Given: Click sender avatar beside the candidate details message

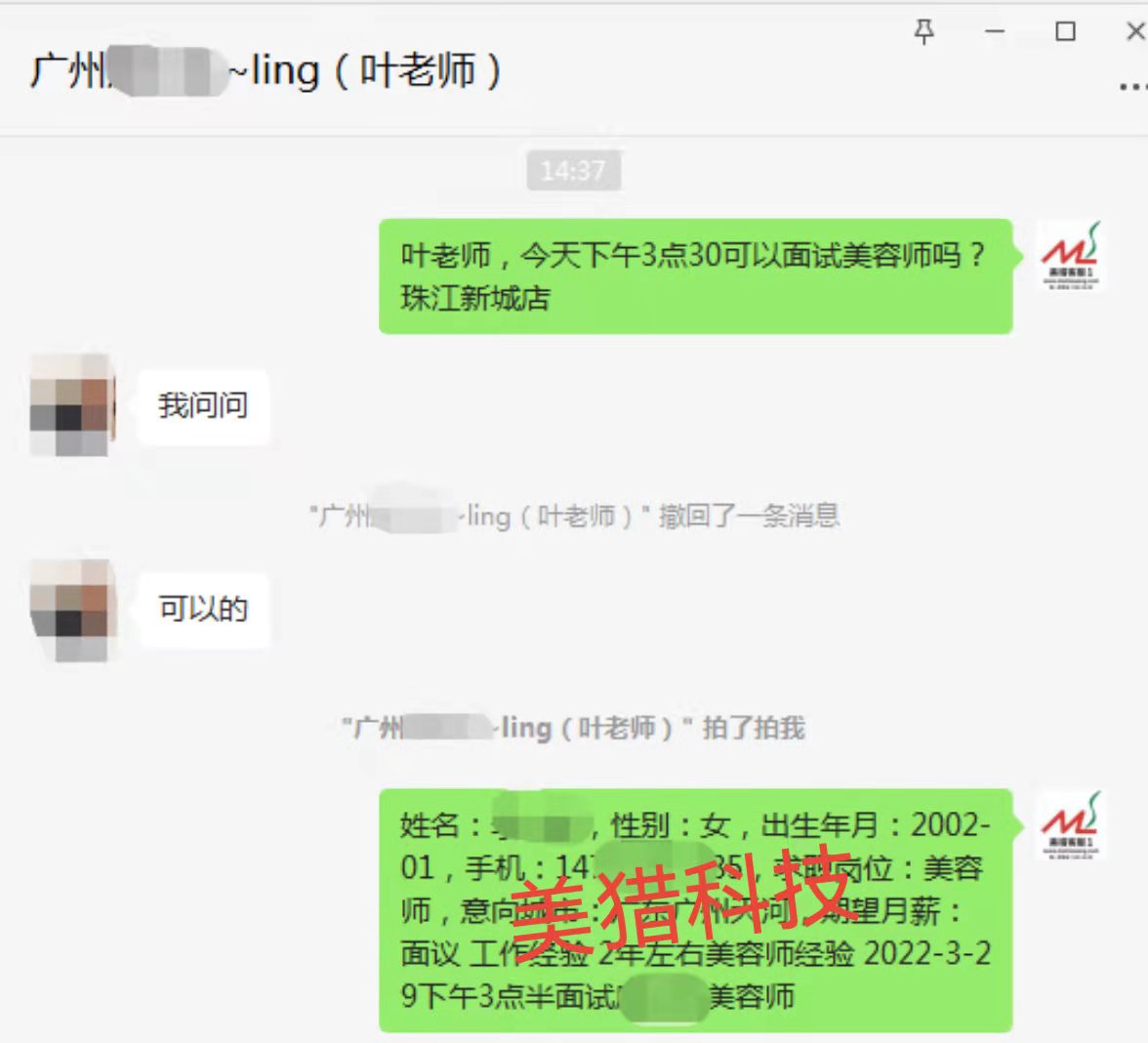Looking at the screenshot, I should coord(1070,825).
